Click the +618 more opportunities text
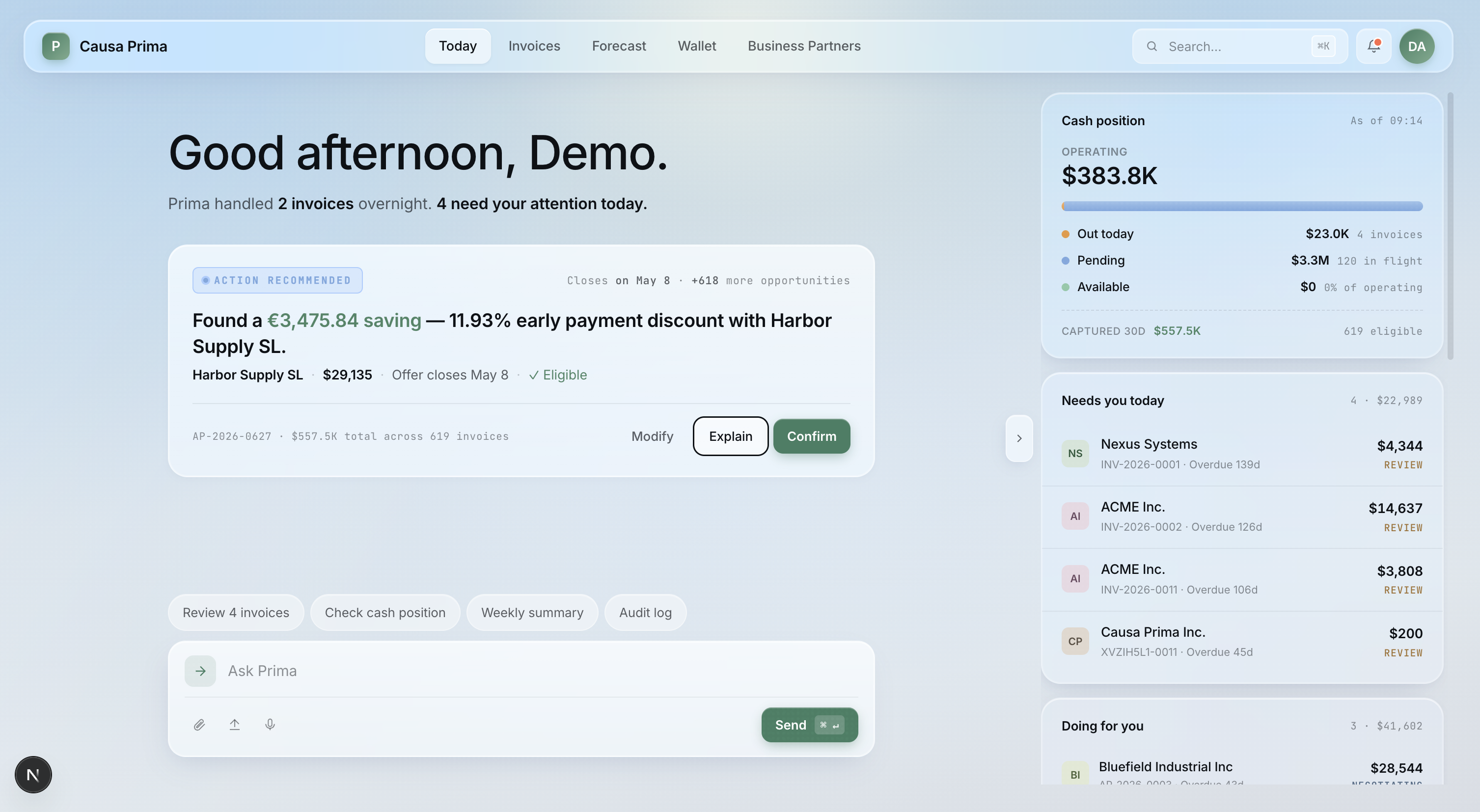The image size is (1480, 812). pos(770,281)
